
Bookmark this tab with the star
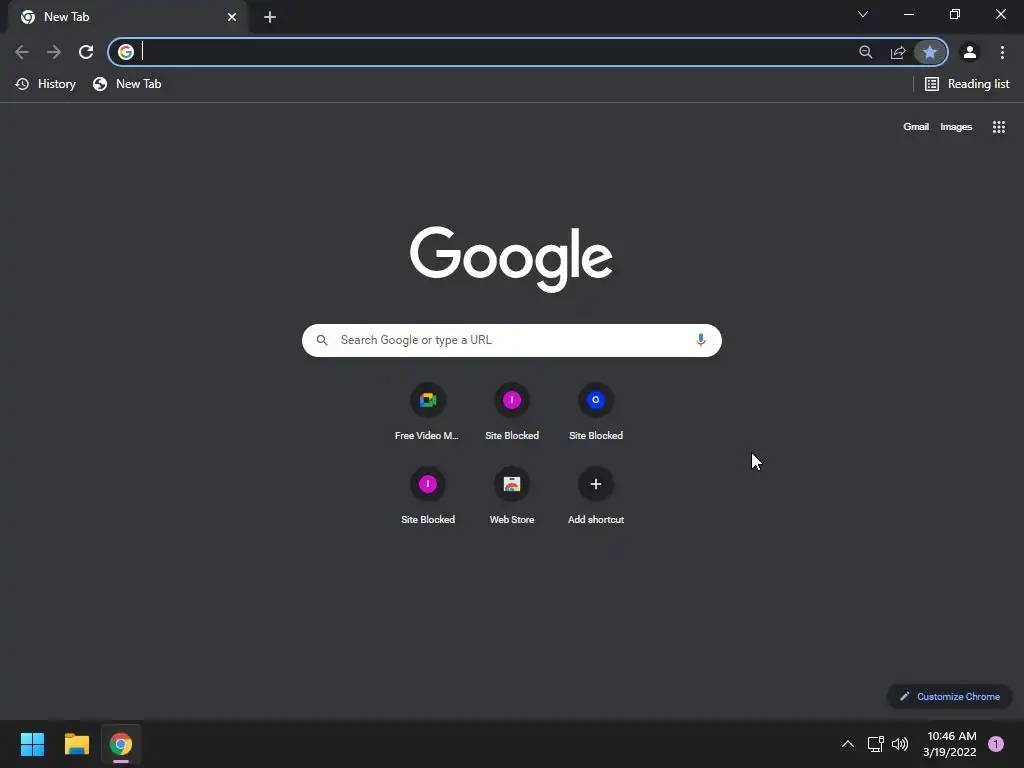[930, 52]
